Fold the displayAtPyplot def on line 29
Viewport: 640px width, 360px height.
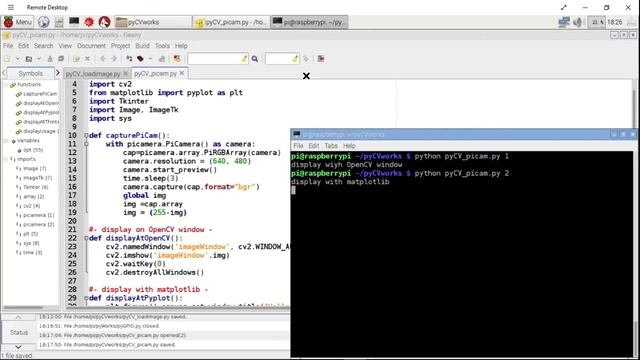click(x=86, y=298)
